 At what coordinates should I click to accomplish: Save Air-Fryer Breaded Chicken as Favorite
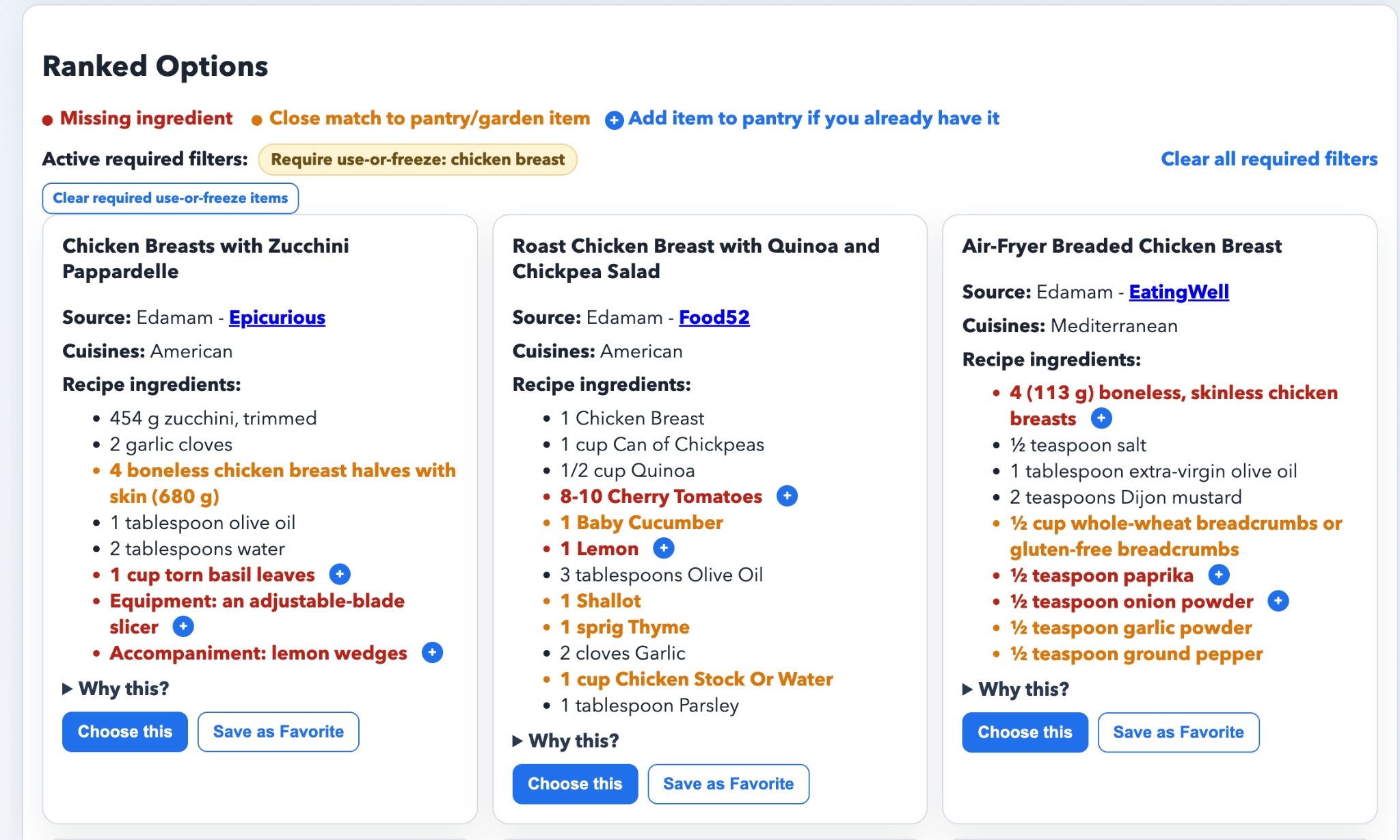pos(1179,733)
